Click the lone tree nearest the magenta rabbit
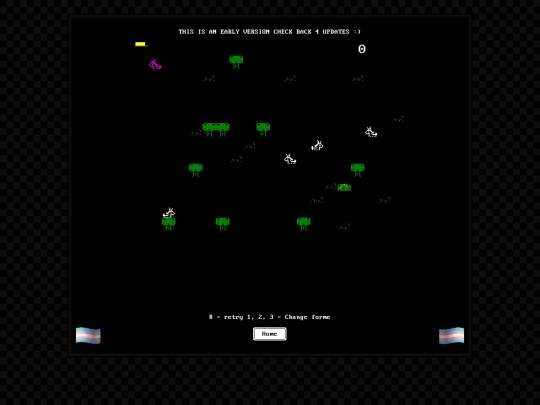 236,62
